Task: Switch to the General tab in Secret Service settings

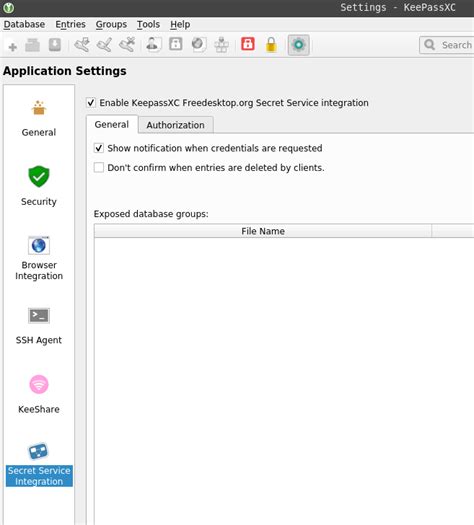Action: click(112, 124)
